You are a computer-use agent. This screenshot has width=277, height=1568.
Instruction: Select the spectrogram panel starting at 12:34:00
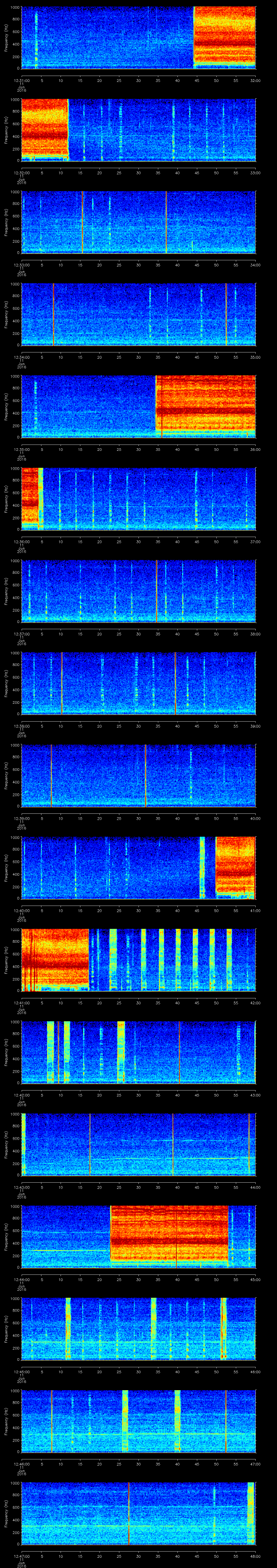pyautogui.click(x=138, y=314)
